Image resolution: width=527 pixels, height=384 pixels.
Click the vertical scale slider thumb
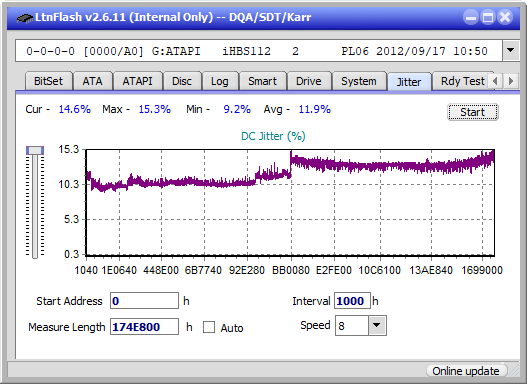35,150
